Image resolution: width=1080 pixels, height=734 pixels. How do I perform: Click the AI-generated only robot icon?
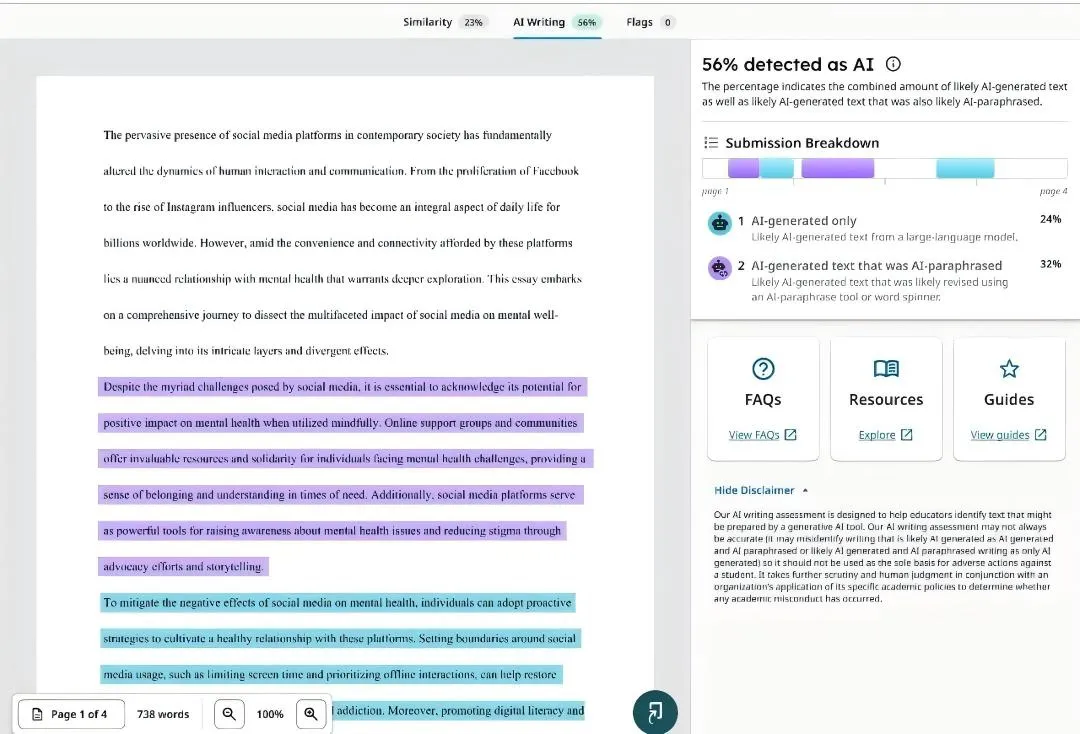pyautogui.click(x=720, y=223)
